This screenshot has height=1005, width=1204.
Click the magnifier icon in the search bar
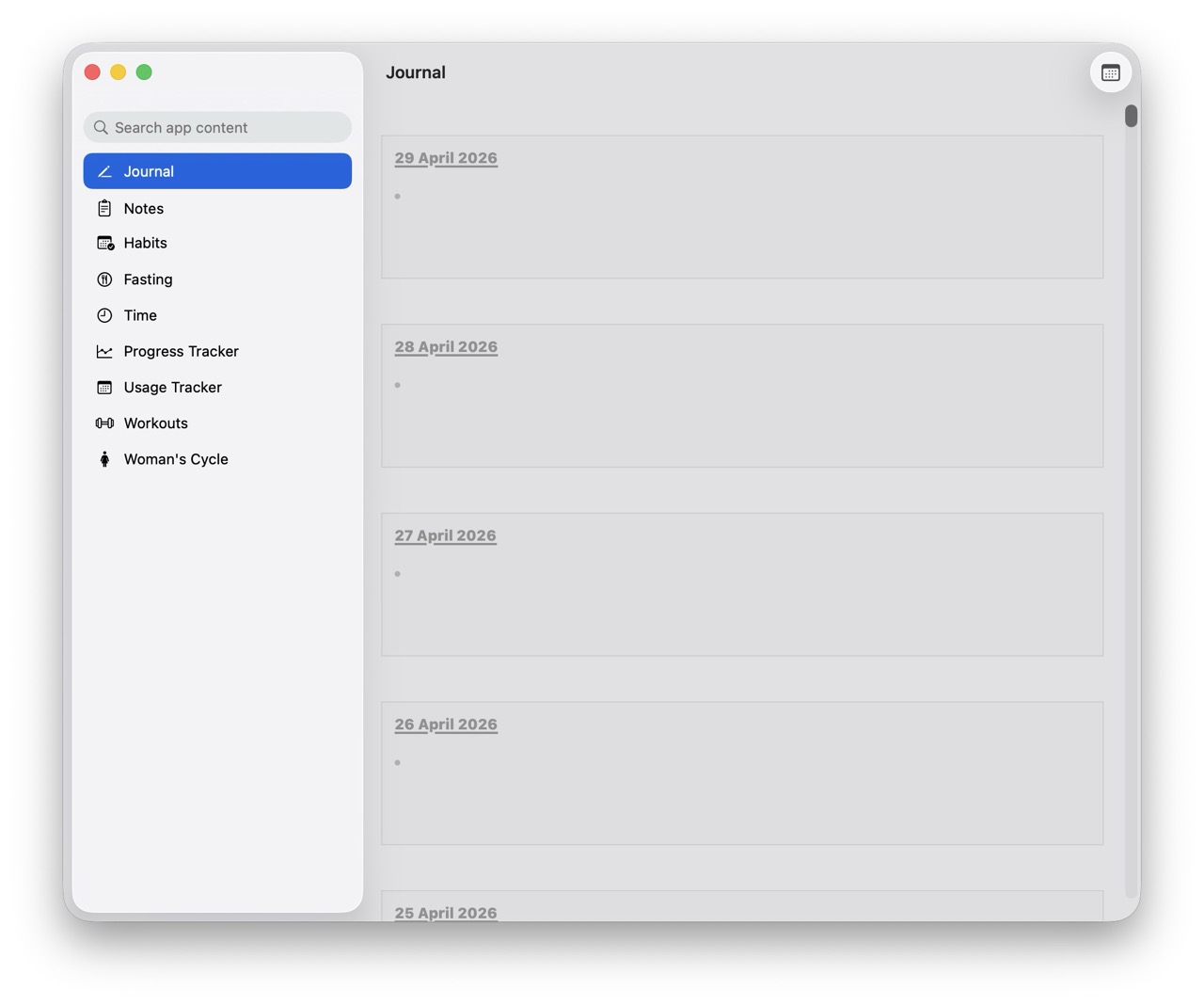[x=101, y=127]
